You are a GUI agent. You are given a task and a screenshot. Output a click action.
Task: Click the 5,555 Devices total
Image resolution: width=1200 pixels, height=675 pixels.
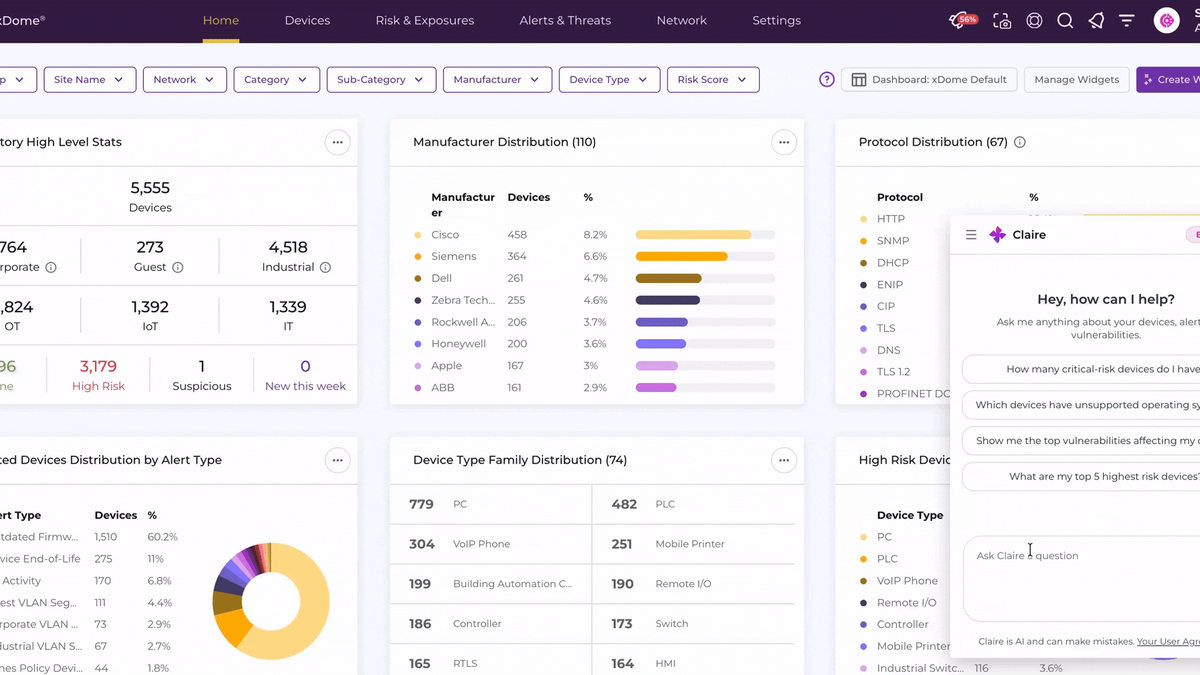point(150,196)
